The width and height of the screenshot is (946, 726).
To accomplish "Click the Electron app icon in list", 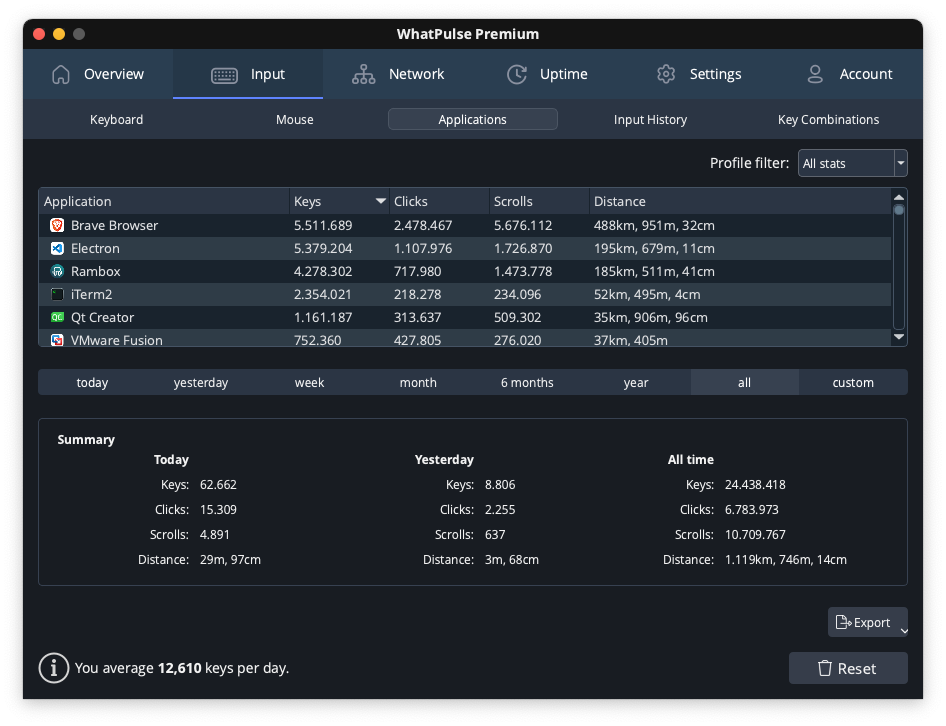I will pyautogui.click(x=57, y=248).
